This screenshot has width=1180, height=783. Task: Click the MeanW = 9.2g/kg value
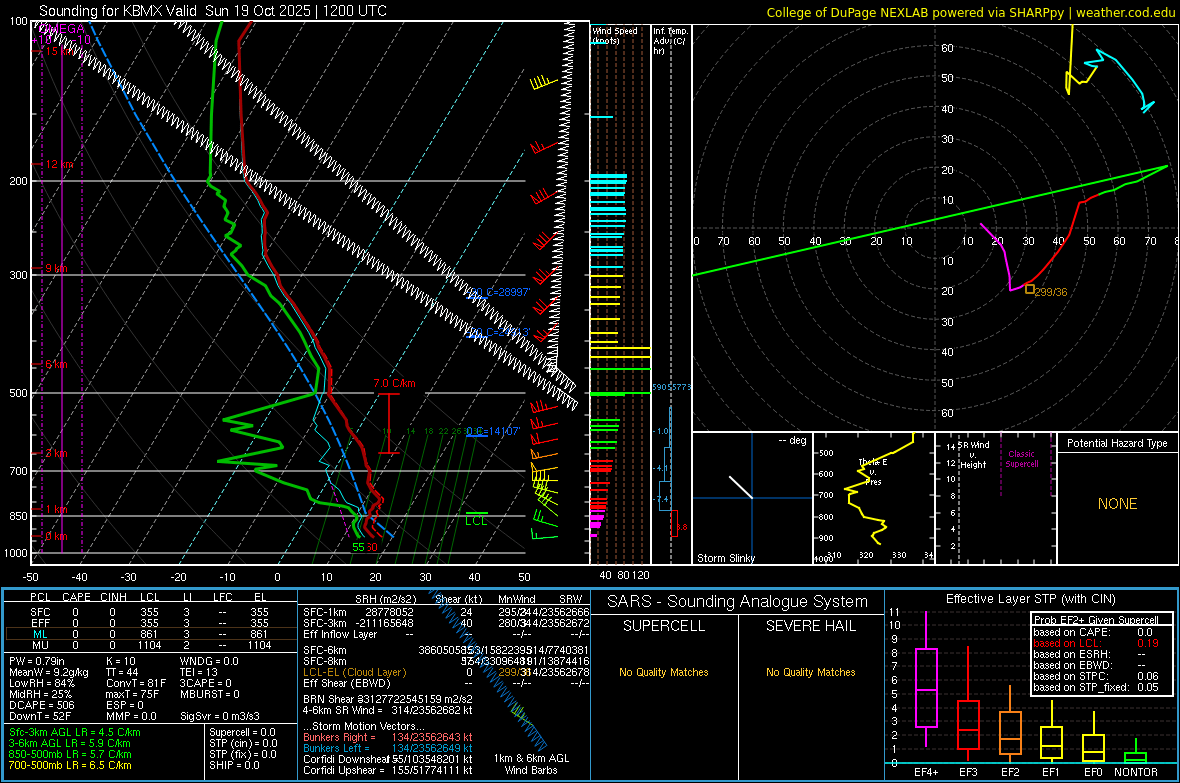click(x=48, y=672)
